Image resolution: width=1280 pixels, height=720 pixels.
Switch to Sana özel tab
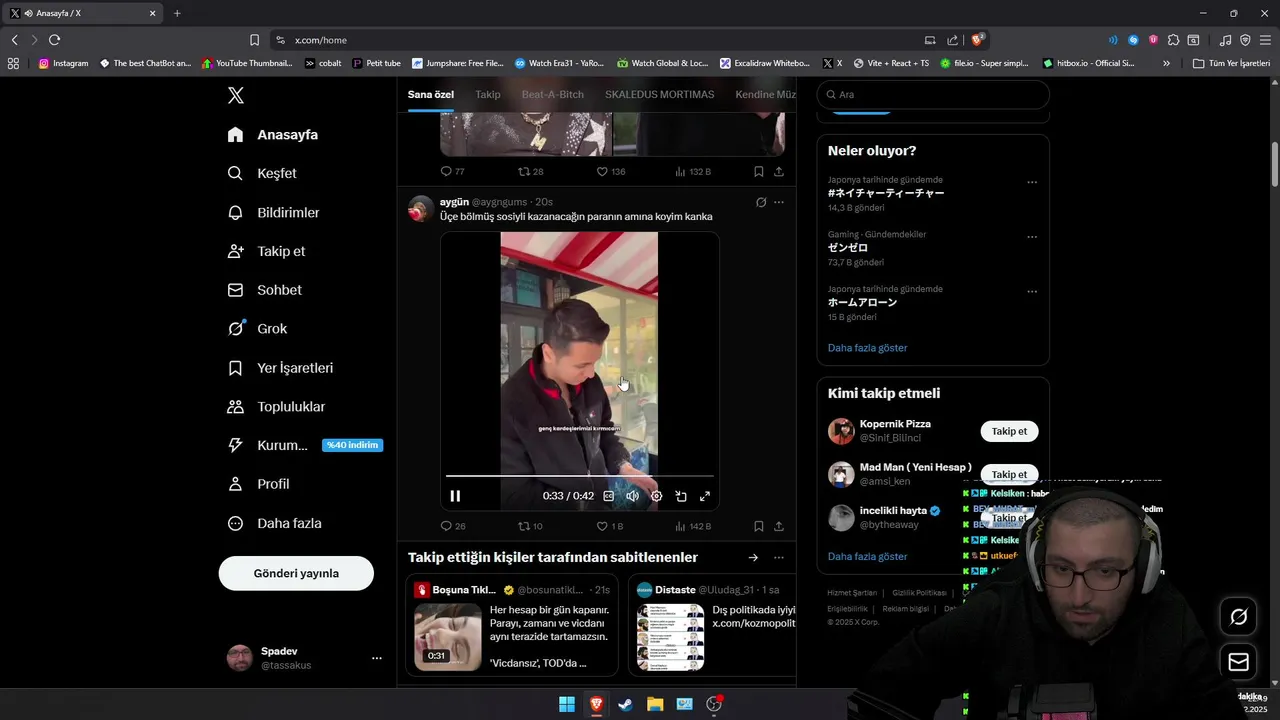[x=431, y=94]
